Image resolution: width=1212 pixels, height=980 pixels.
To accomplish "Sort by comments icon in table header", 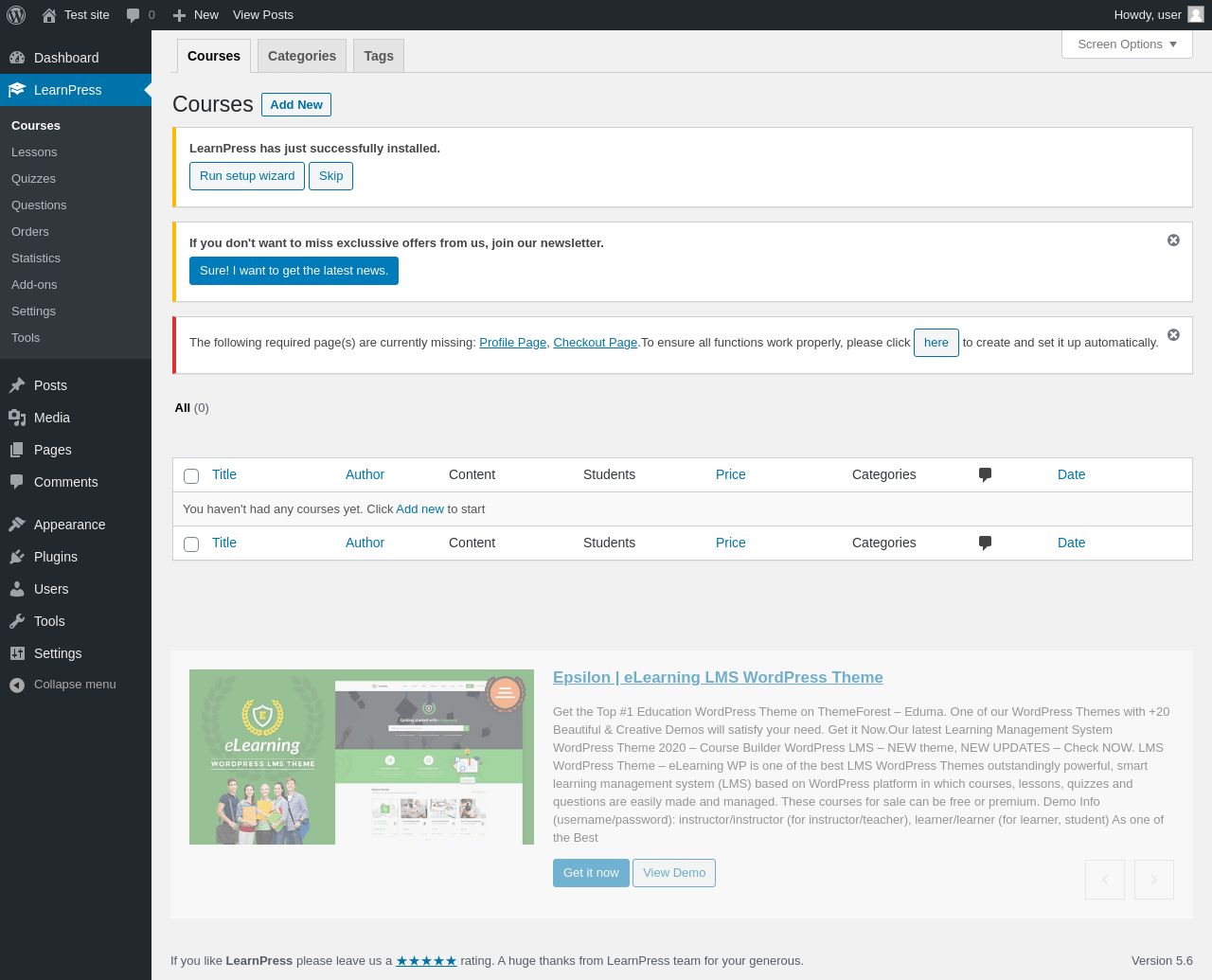I will pyautogui.click(x=985, y=474).
